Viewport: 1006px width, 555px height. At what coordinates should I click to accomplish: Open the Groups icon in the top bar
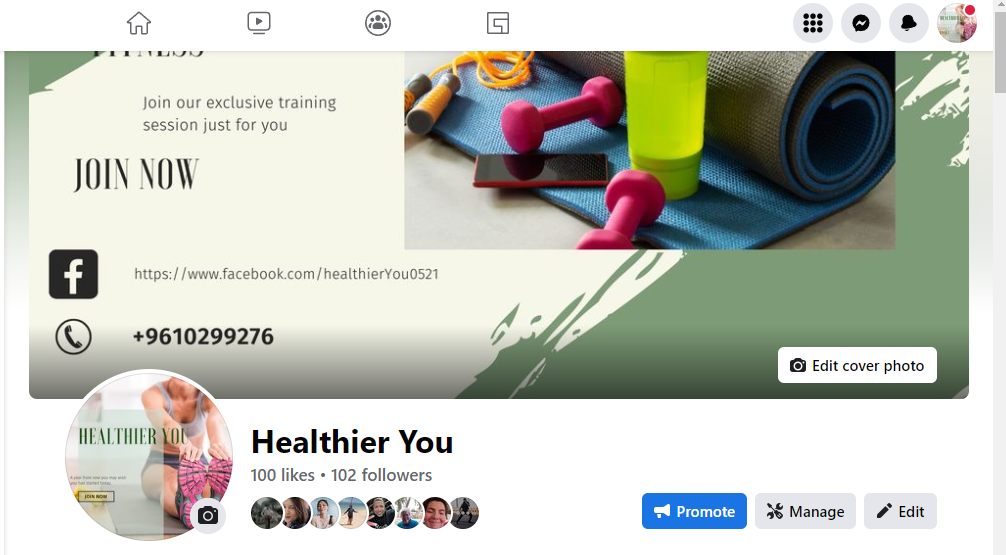click(x=378, y=23)
